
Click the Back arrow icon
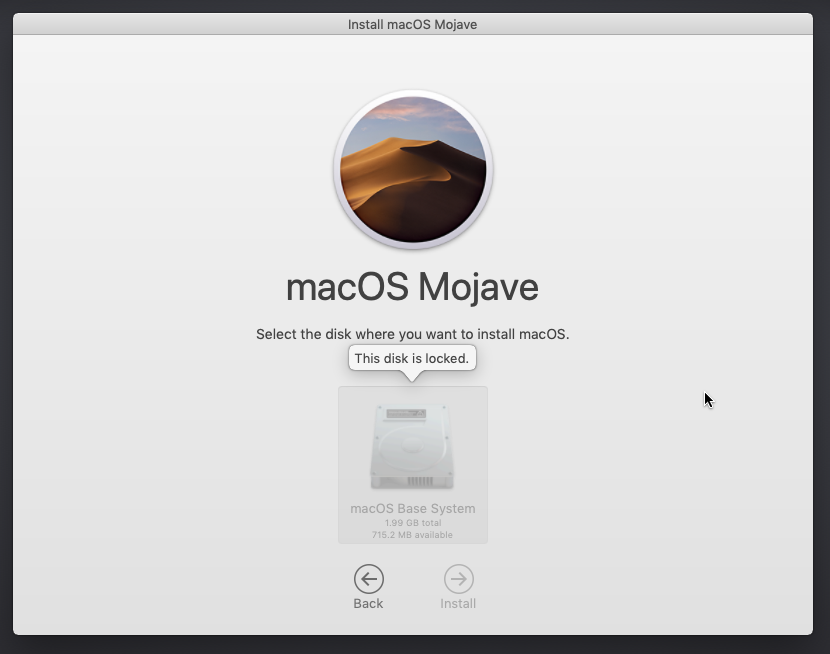coord(368,579)
